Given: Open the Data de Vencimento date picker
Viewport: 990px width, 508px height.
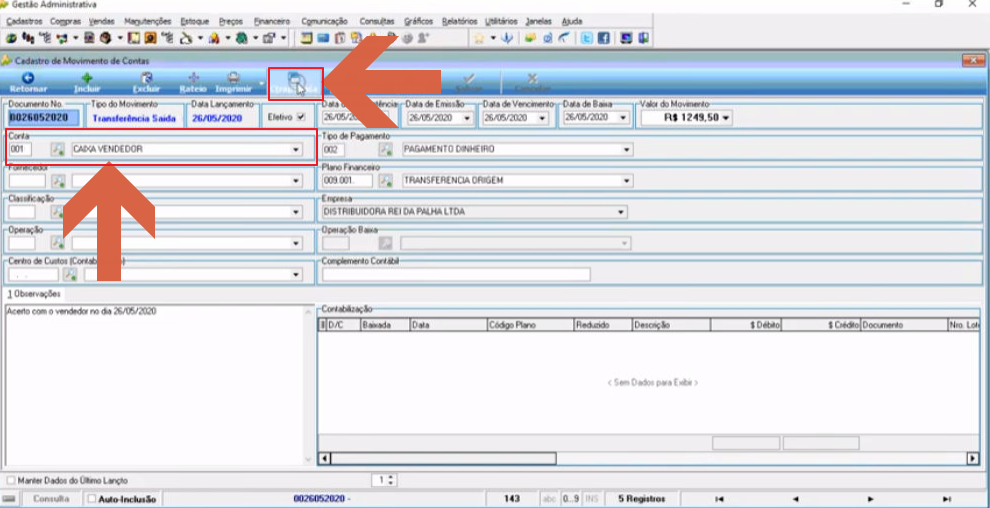Looking at the screenshot, I should [544, 117].
